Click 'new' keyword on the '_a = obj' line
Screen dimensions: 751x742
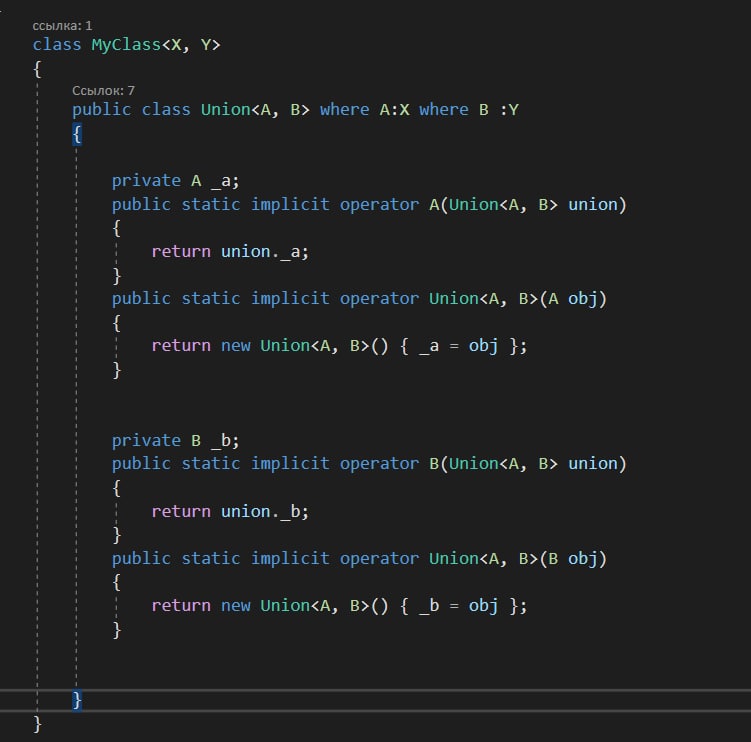[236, 345]
